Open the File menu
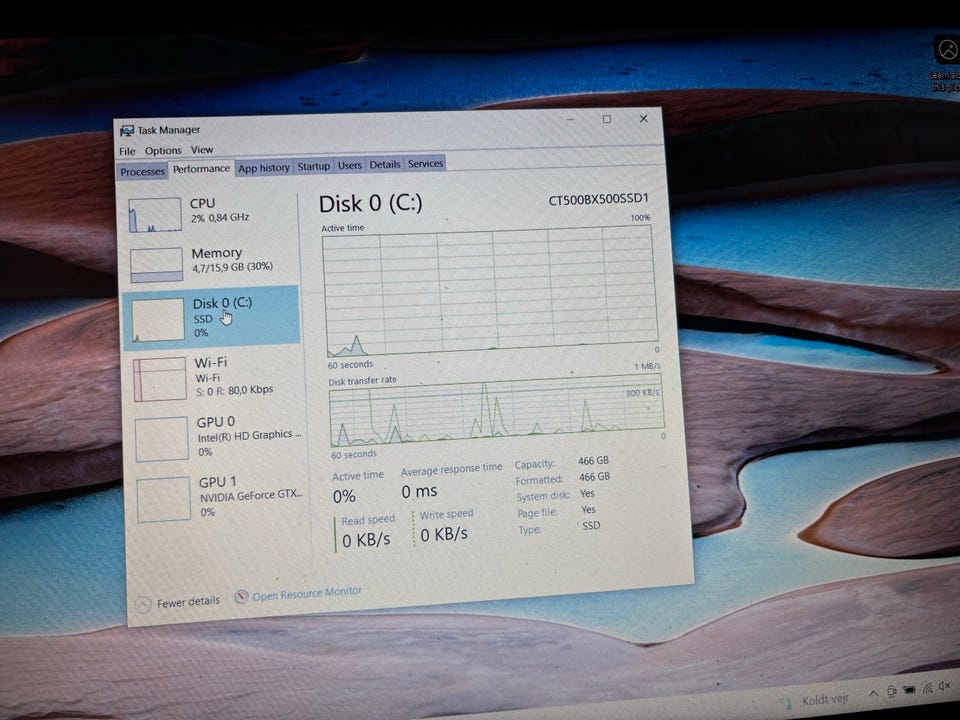Image resolution: width=960 pixels, height=720 pixels. click(127, 151)
